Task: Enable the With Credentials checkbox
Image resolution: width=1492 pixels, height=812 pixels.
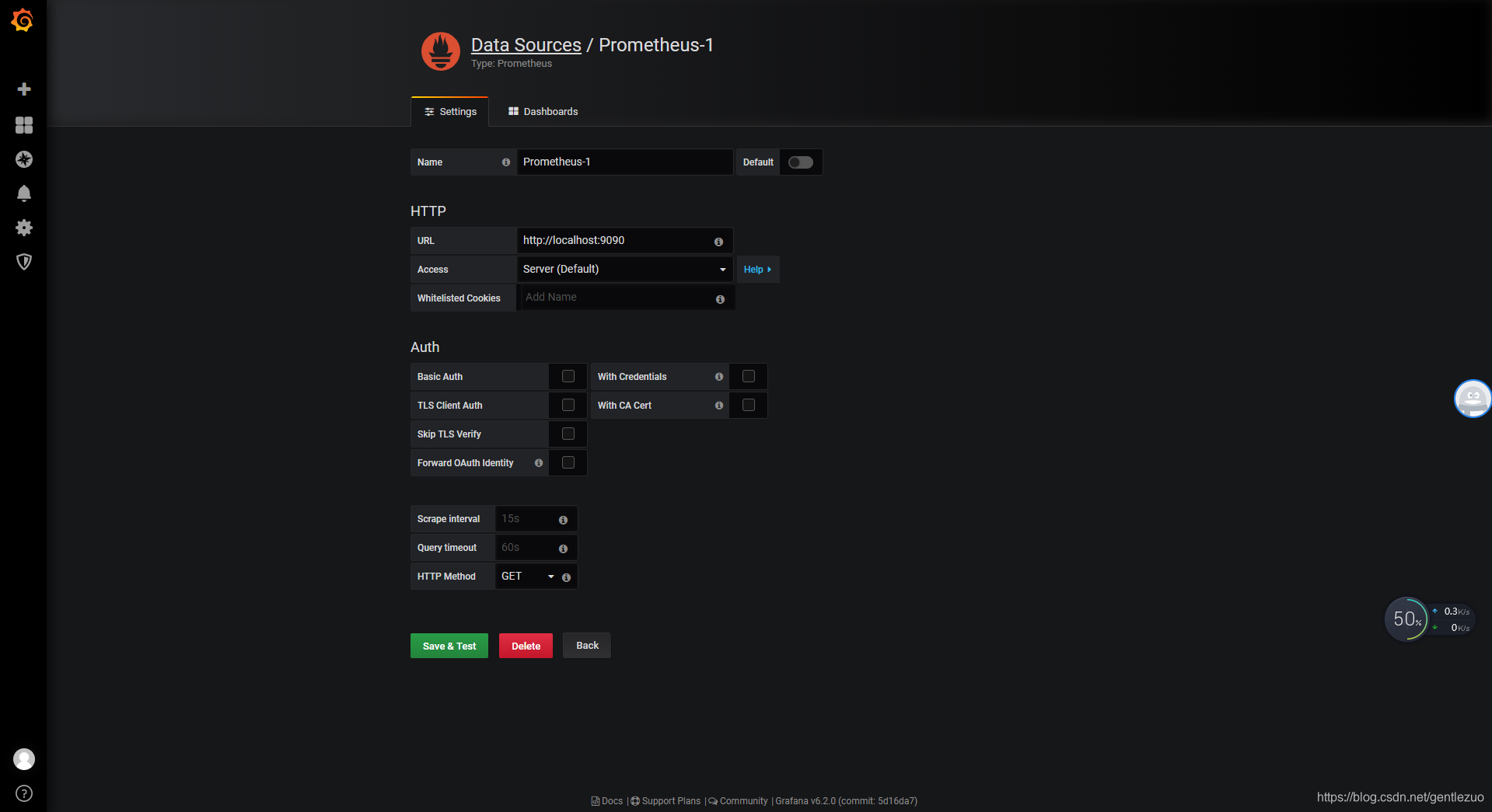Action: (x=749, y=376)
